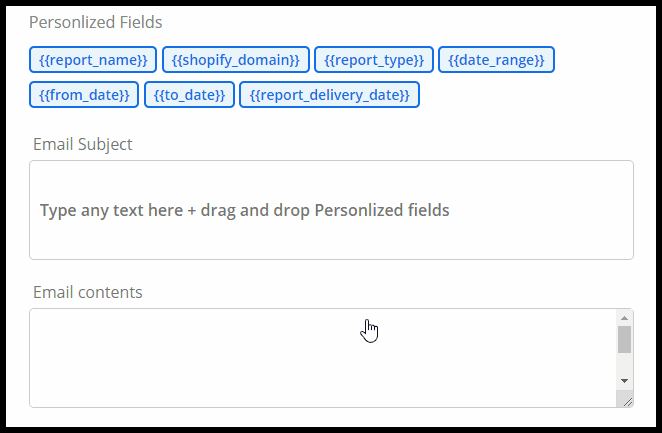Click the resize grip of Email contents box

pos(625,399)
